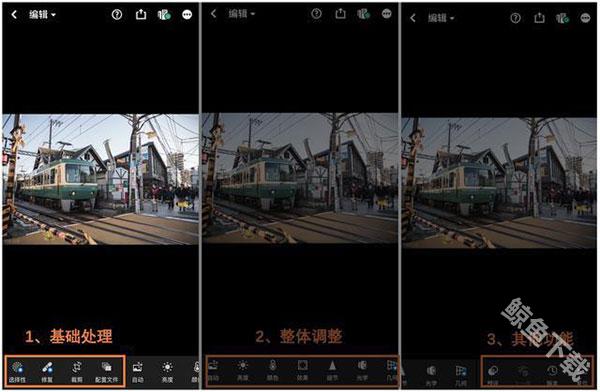This screenshot has width=600, height=392.
Task: Open the help icon on the left screen
Action: click(117, 15)
